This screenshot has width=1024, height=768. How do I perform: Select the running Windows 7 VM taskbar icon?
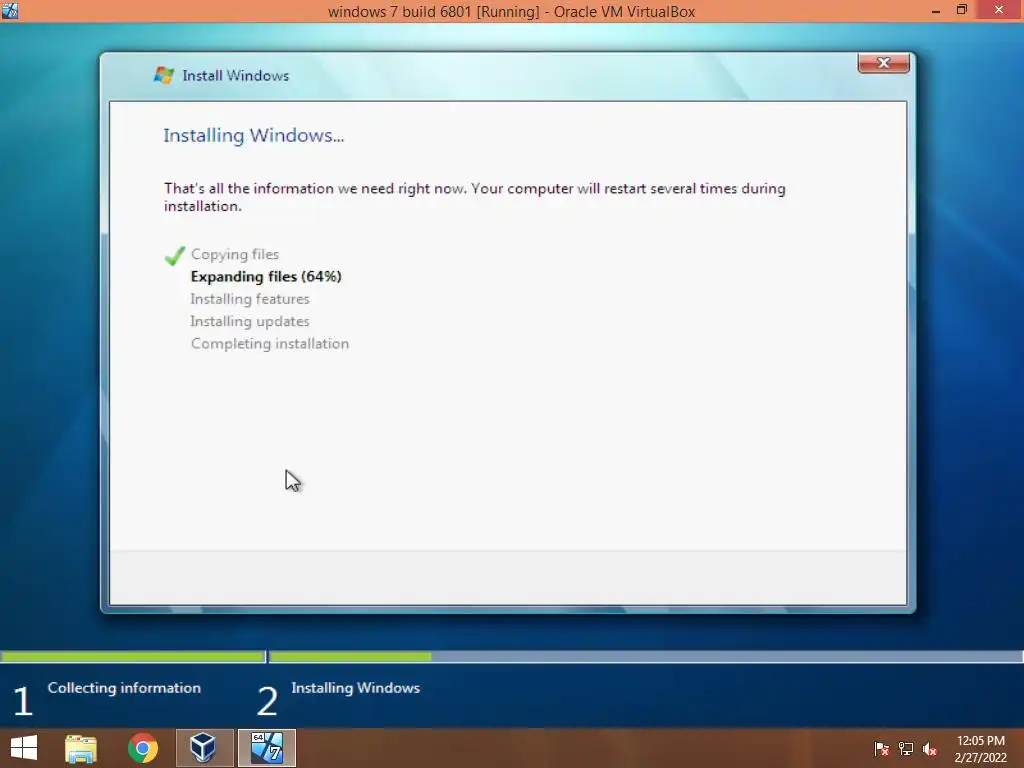click(x=266, y=748)
